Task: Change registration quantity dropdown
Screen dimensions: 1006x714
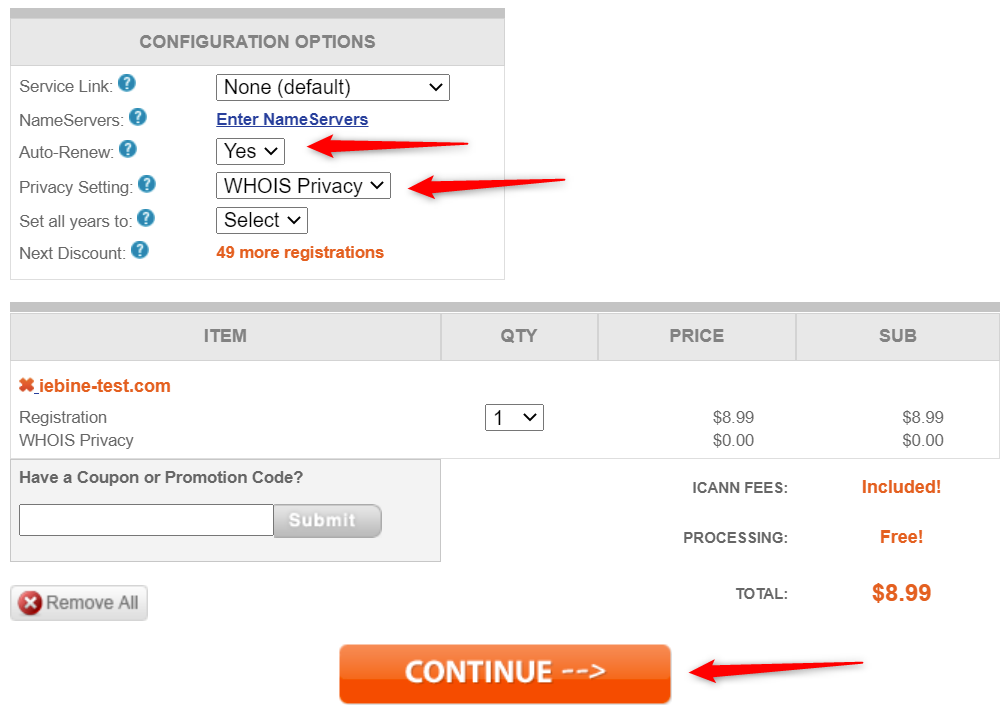Action: (x=514, y=418)
